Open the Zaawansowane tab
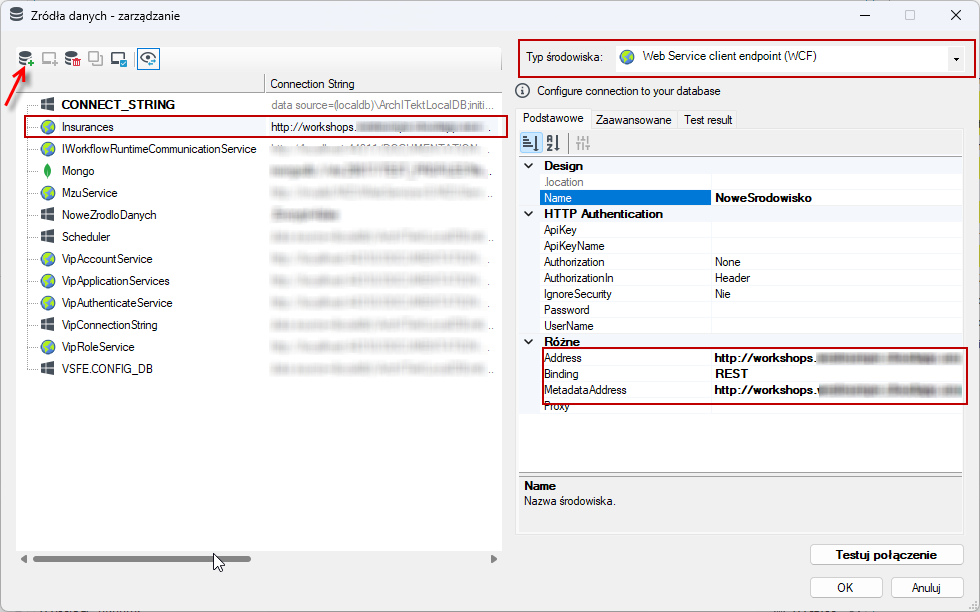Image resolution: width=980 pixels, height=612 pixels. tap(634, 119)
